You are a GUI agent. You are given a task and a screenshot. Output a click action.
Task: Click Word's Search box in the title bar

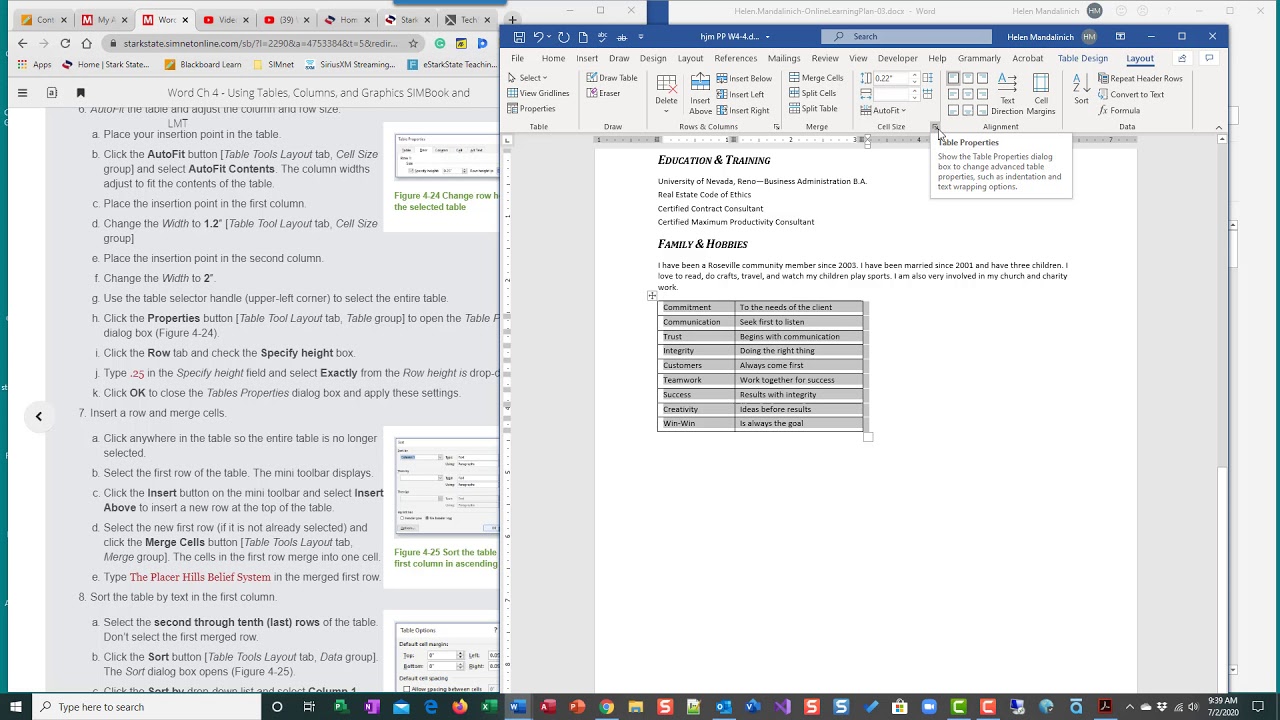tap(906, 37)
